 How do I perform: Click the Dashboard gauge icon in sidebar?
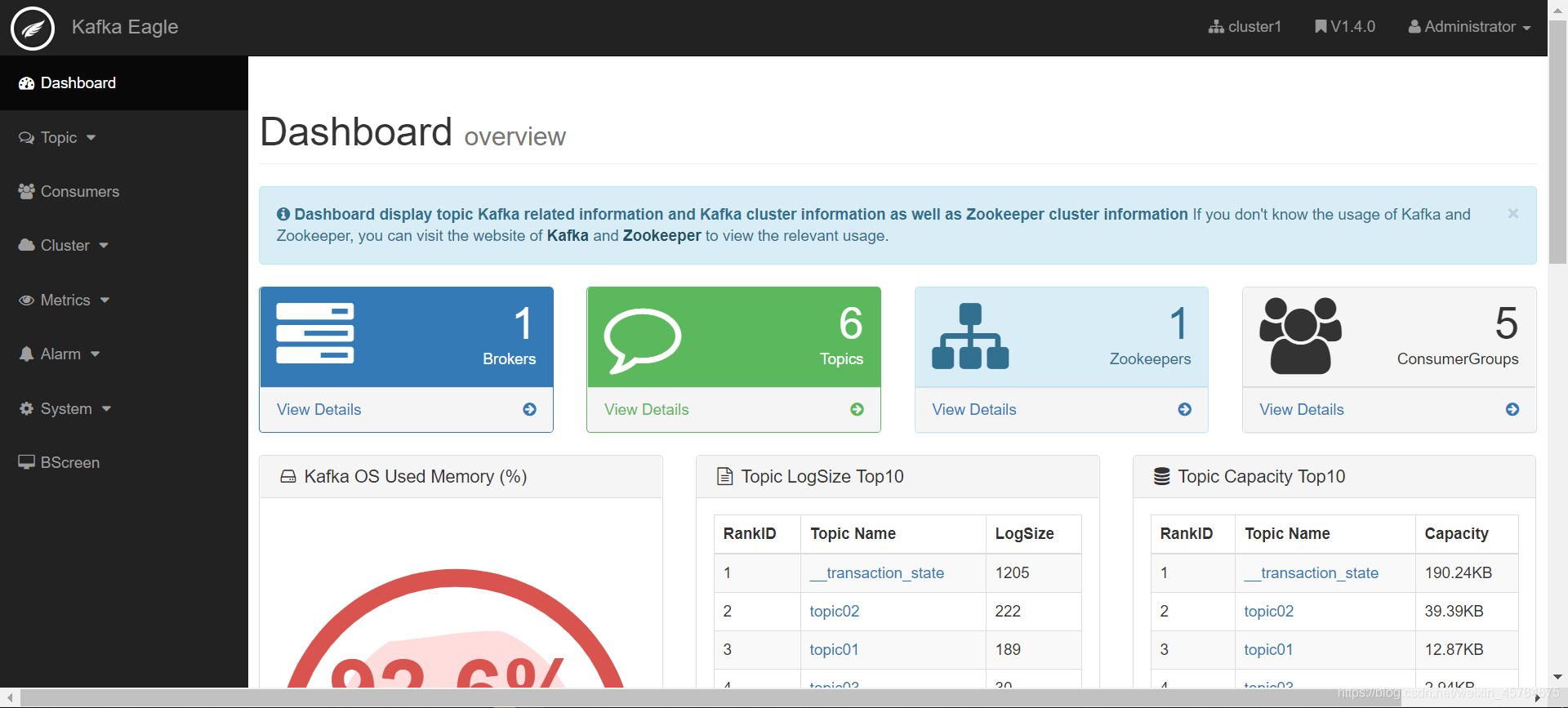tap(26, 83)
